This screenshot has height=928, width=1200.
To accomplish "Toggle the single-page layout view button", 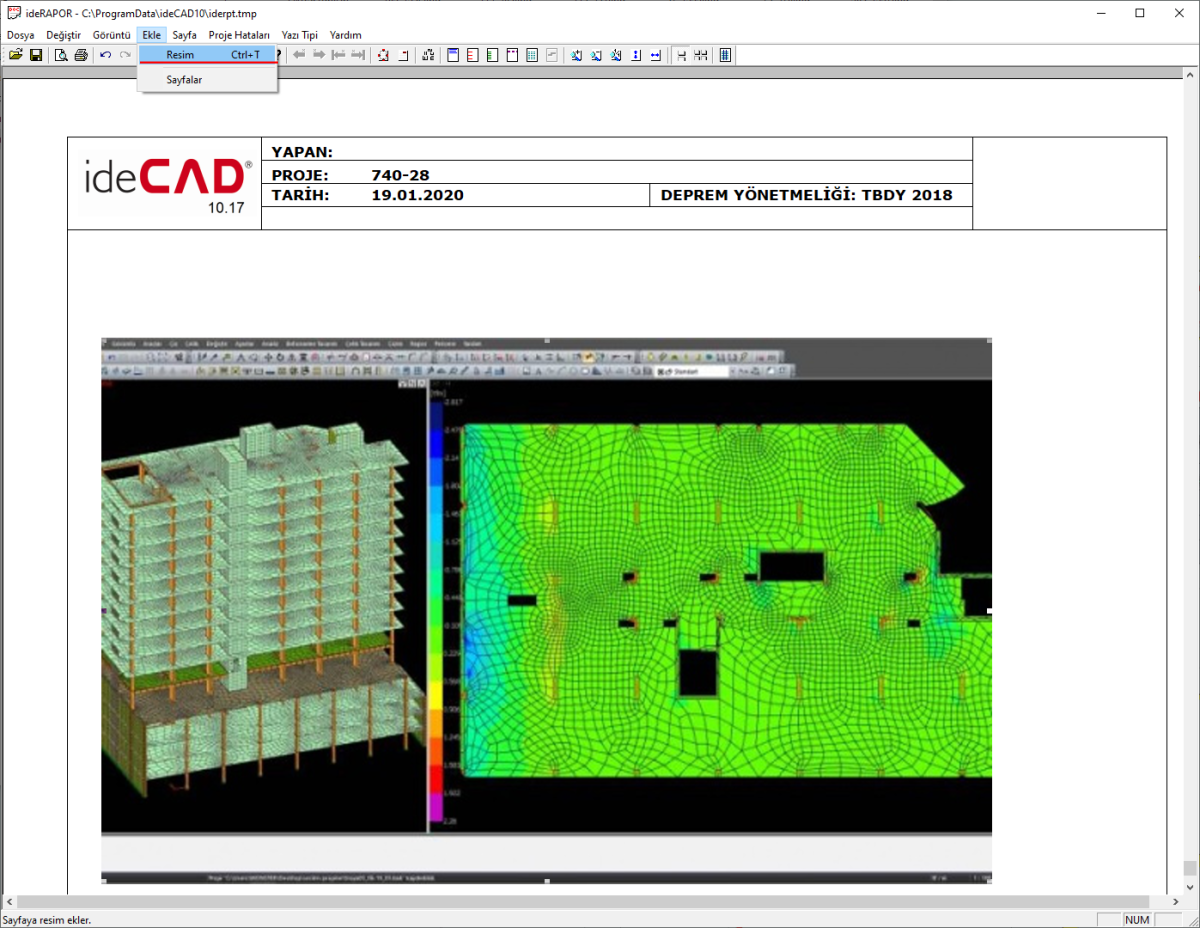I will point(681,55).
